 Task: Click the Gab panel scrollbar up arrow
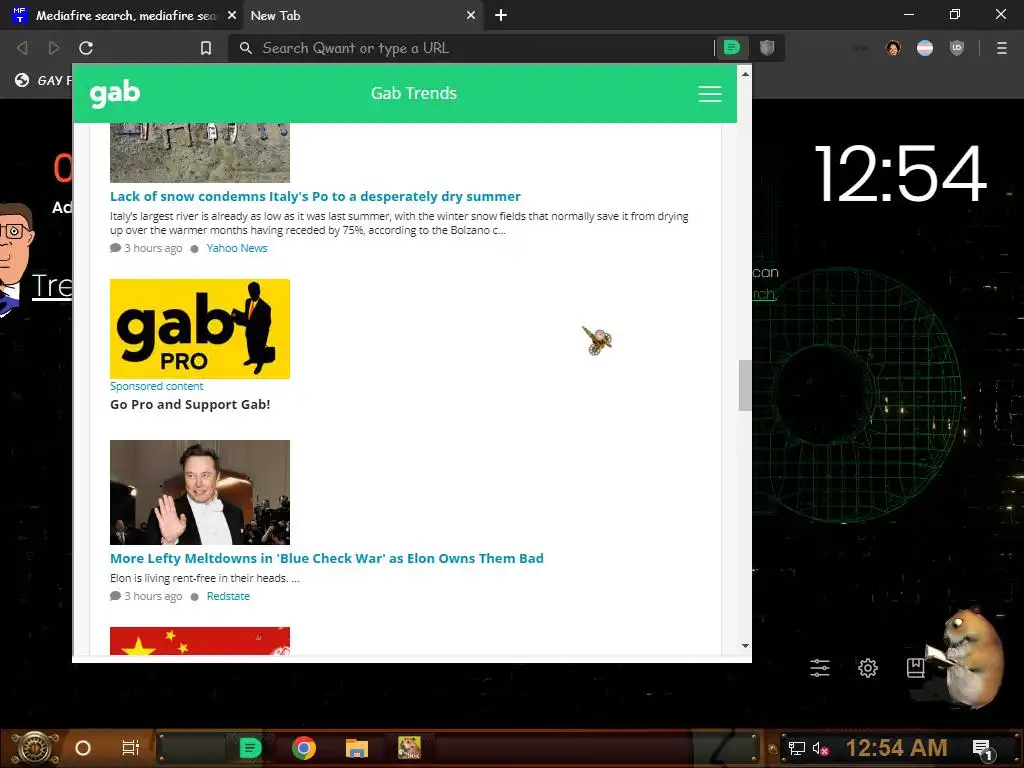(x=745, y=74)
